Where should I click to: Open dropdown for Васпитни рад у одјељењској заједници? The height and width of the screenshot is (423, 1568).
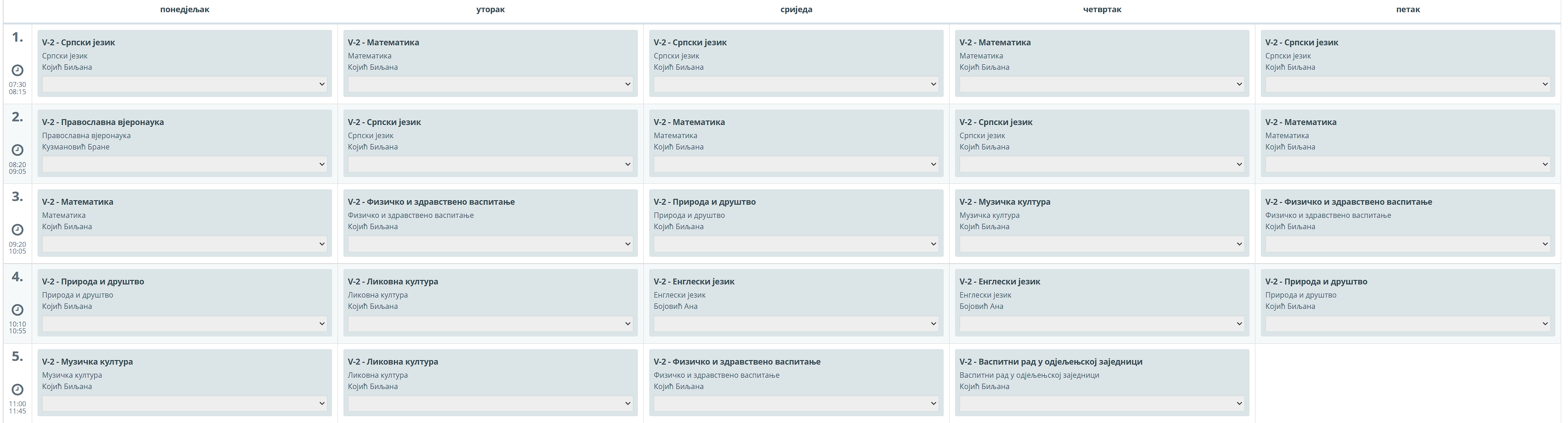[1102, 404]
